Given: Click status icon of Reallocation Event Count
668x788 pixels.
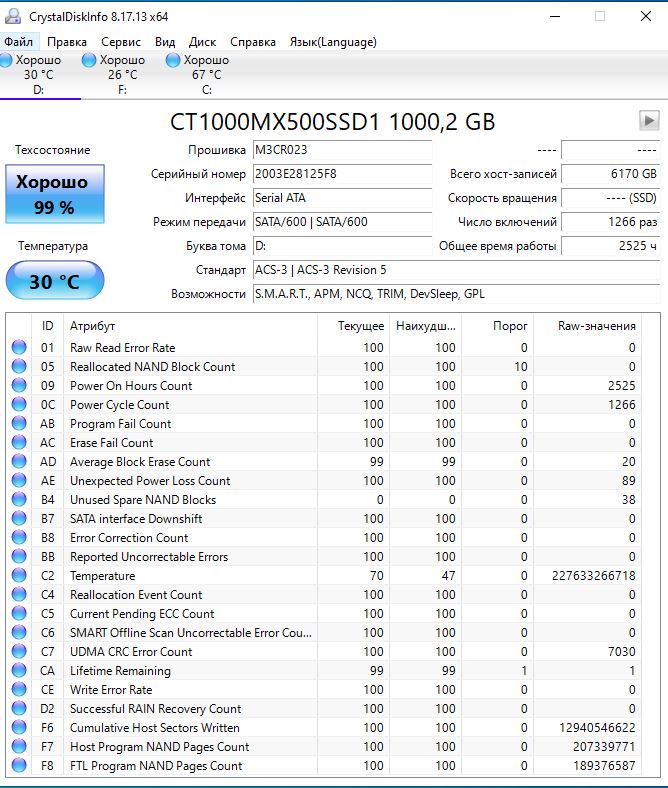Looking at the screenshot, I should [19, 594].
